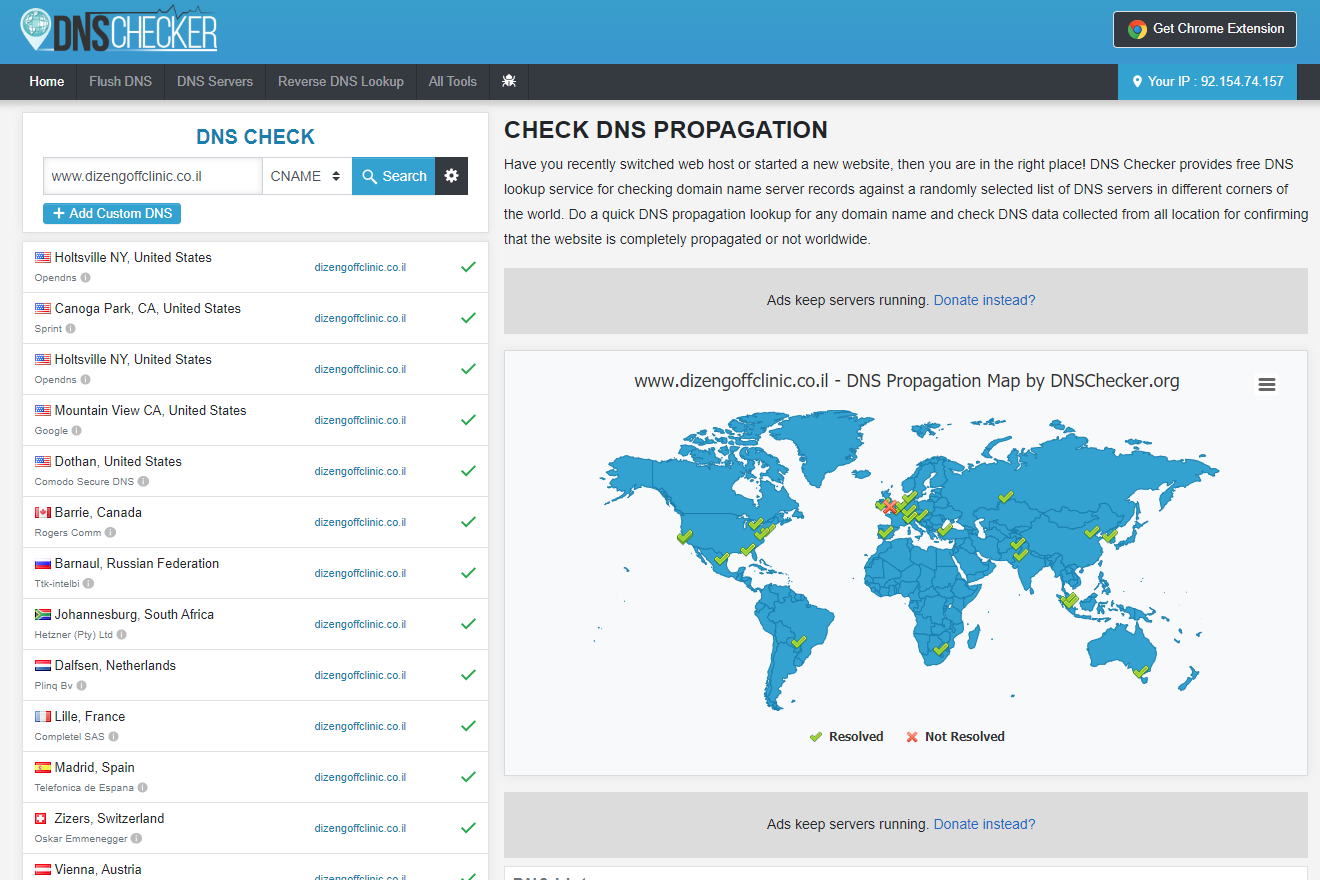This screenshot has height=880, width=1320.
Task: Toggle Resolved legend item on map
Action: tap(846, 736)
